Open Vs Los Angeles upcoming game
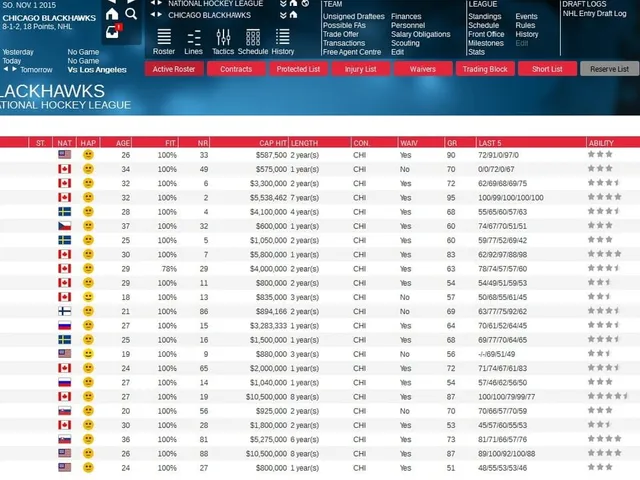 (97, 70)
